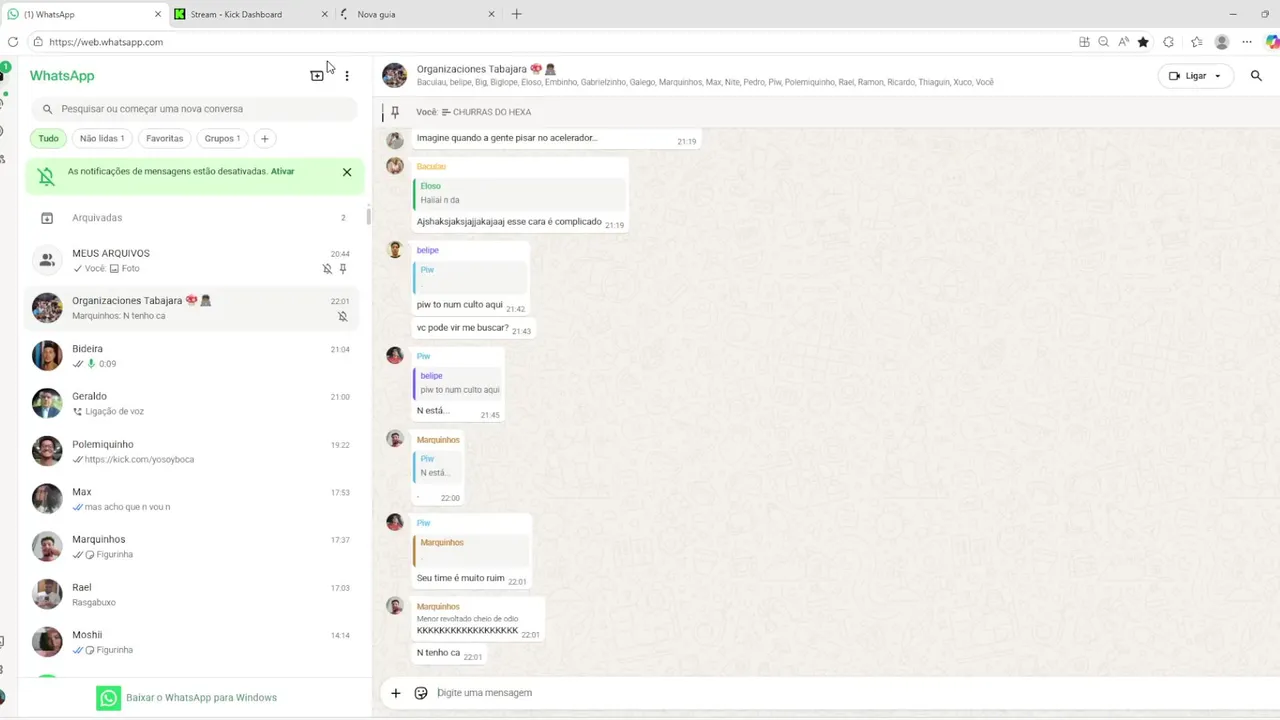Viewport: 1280px width, 720px height.
Task: Open the MEUS ARQUIVOS chat
Action: click(194, 261)
